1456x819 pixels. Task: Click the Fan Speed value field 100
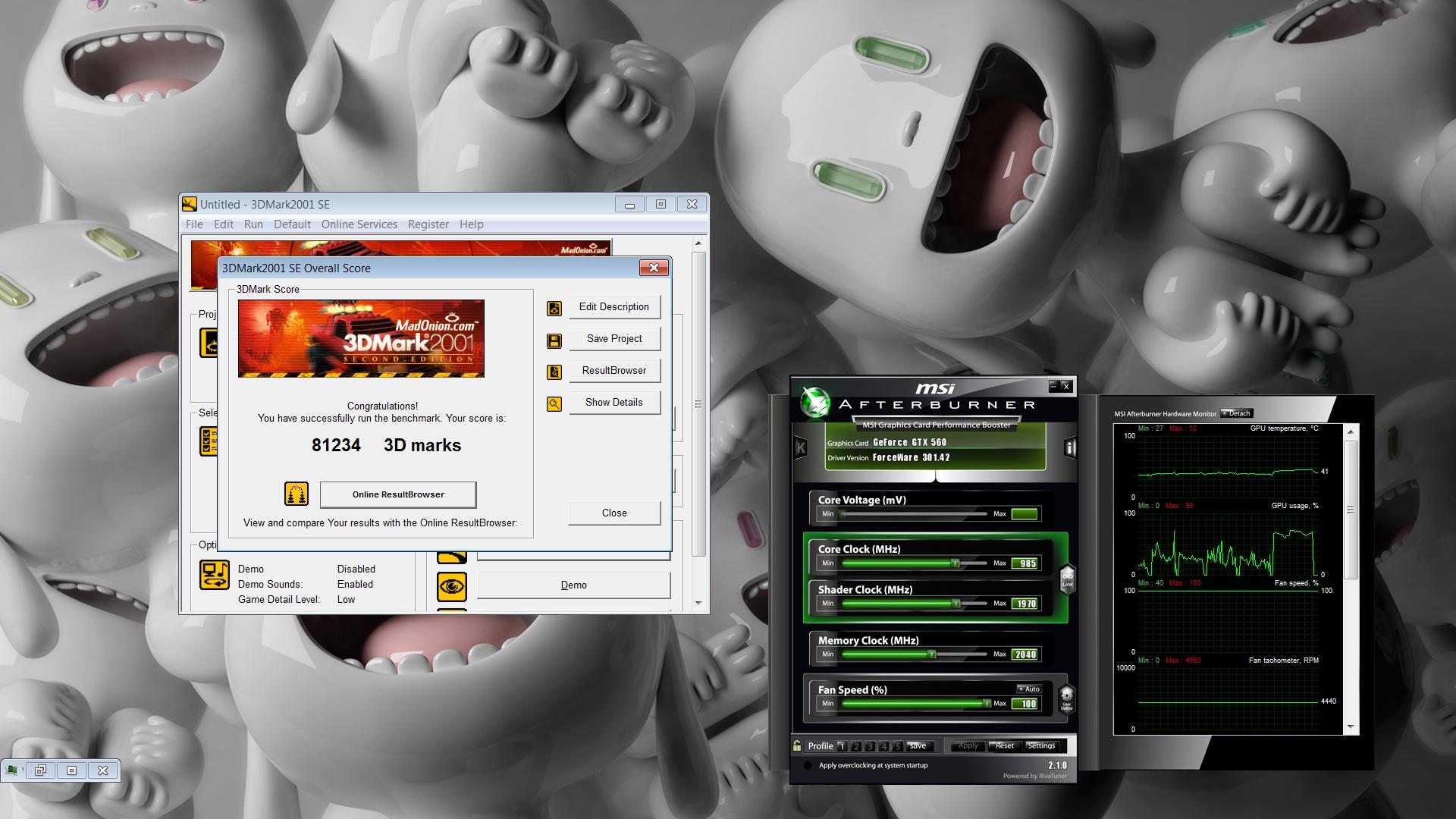(1025, 704)
